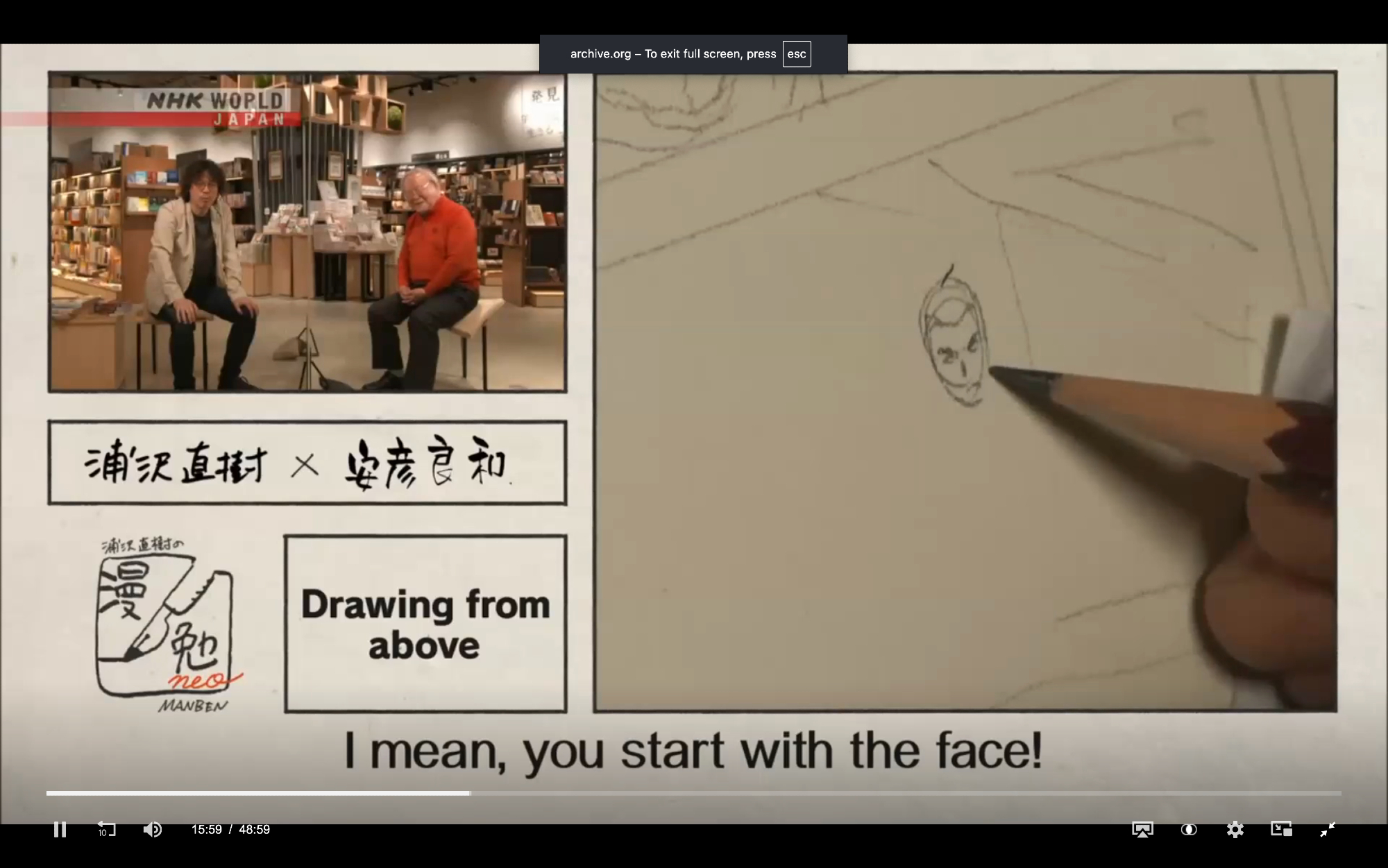1388x868 pixels.
Task: Open the AirPlay casting menu
Action: coord(1142,829)
